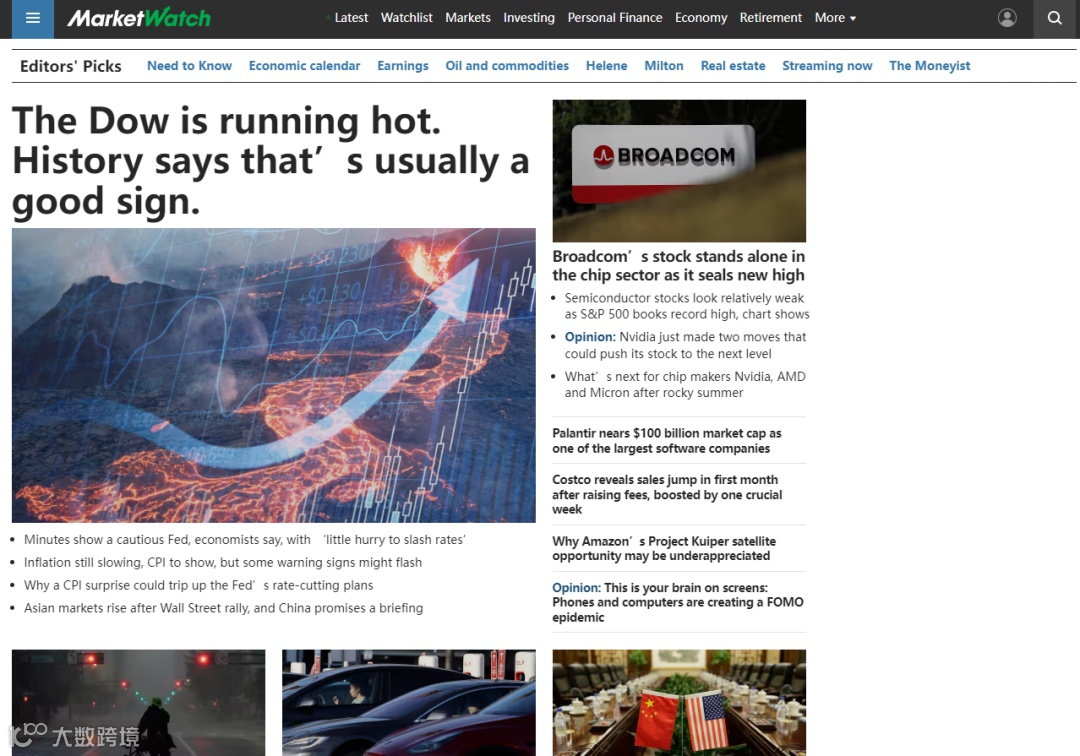The width and height of the screenshot is (1080, 756).
Task: Open brain on screens FOMO opinion
Action: [678, 602]
